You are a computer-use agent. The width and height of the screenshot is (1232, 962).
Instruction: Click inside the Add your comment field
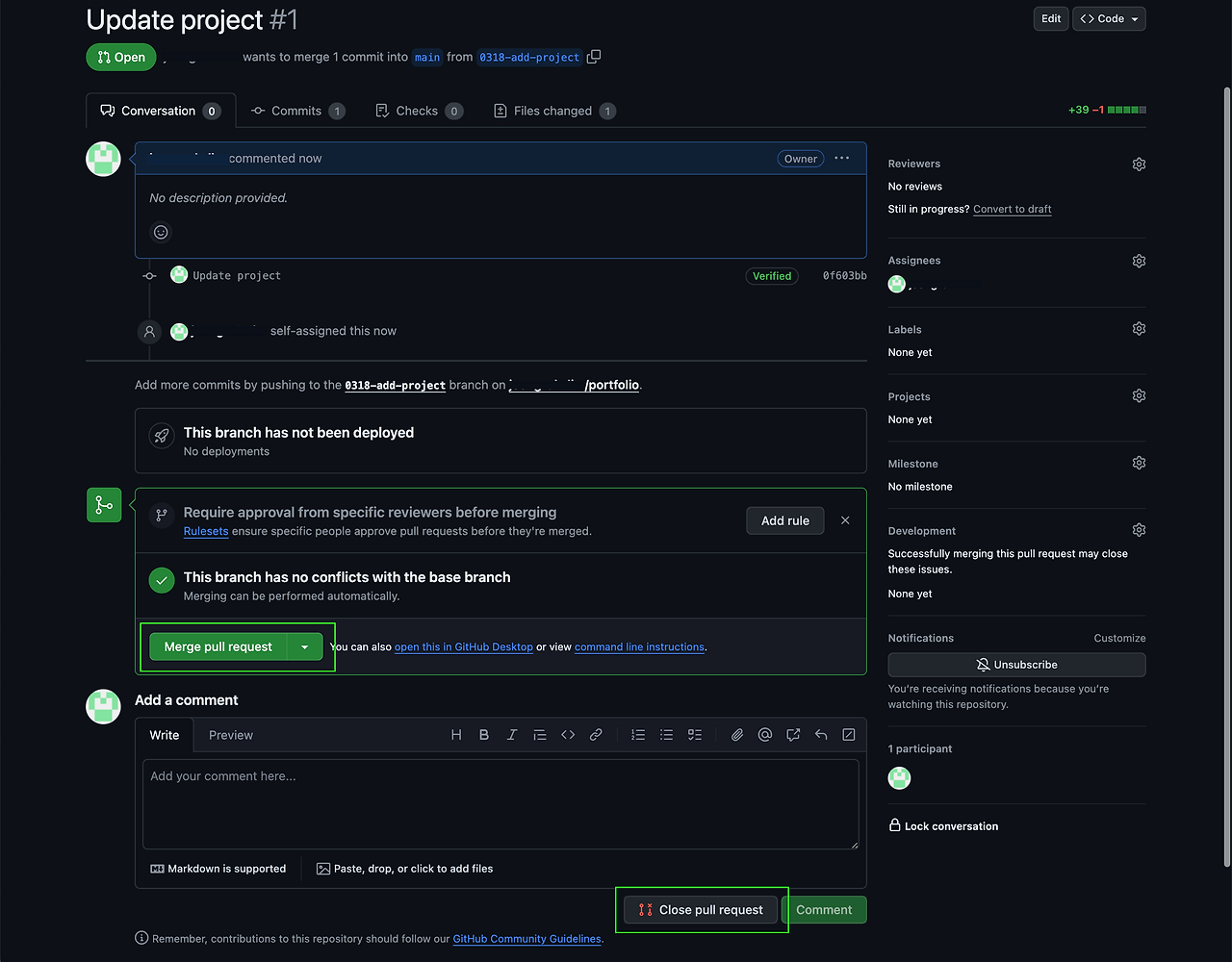pos(500,803)
